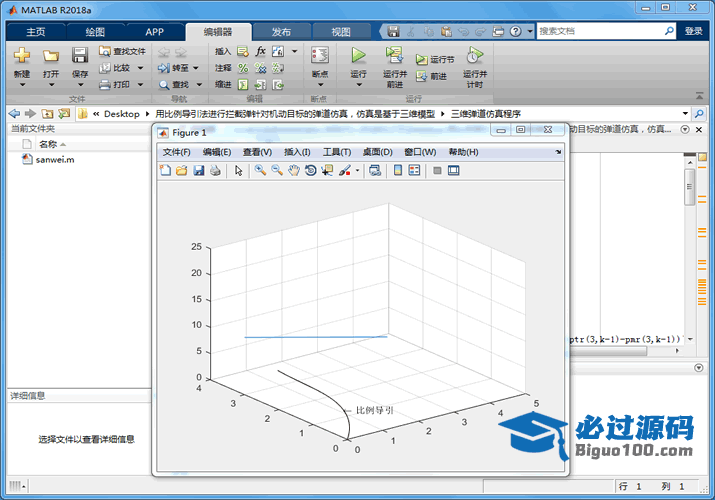The width and height of the screenshot is (715, 500).
Task: Sort by the 名称 column header
Action: point(48,144)
